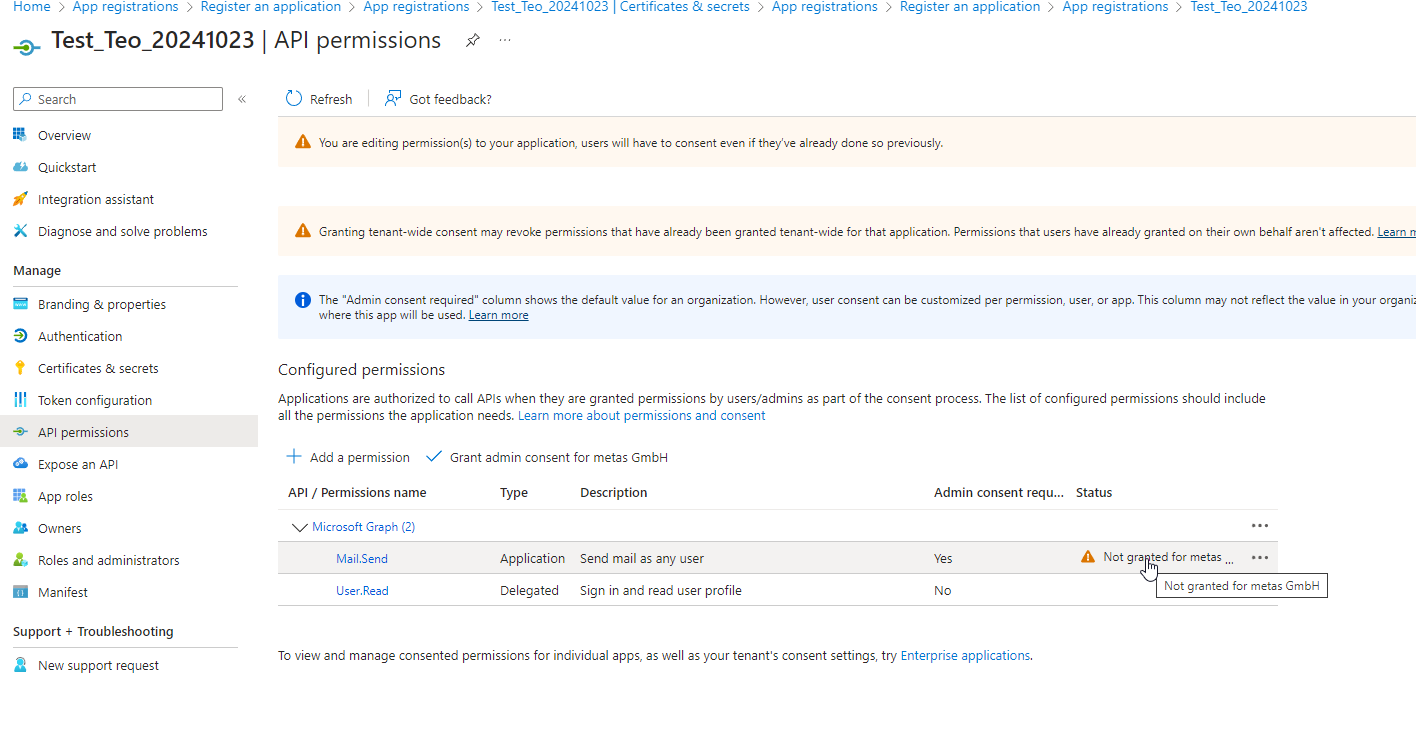This screenshot has height=729, width=1416.
Task: Click the pin icon beside the page title
Action: coord(472,40)
